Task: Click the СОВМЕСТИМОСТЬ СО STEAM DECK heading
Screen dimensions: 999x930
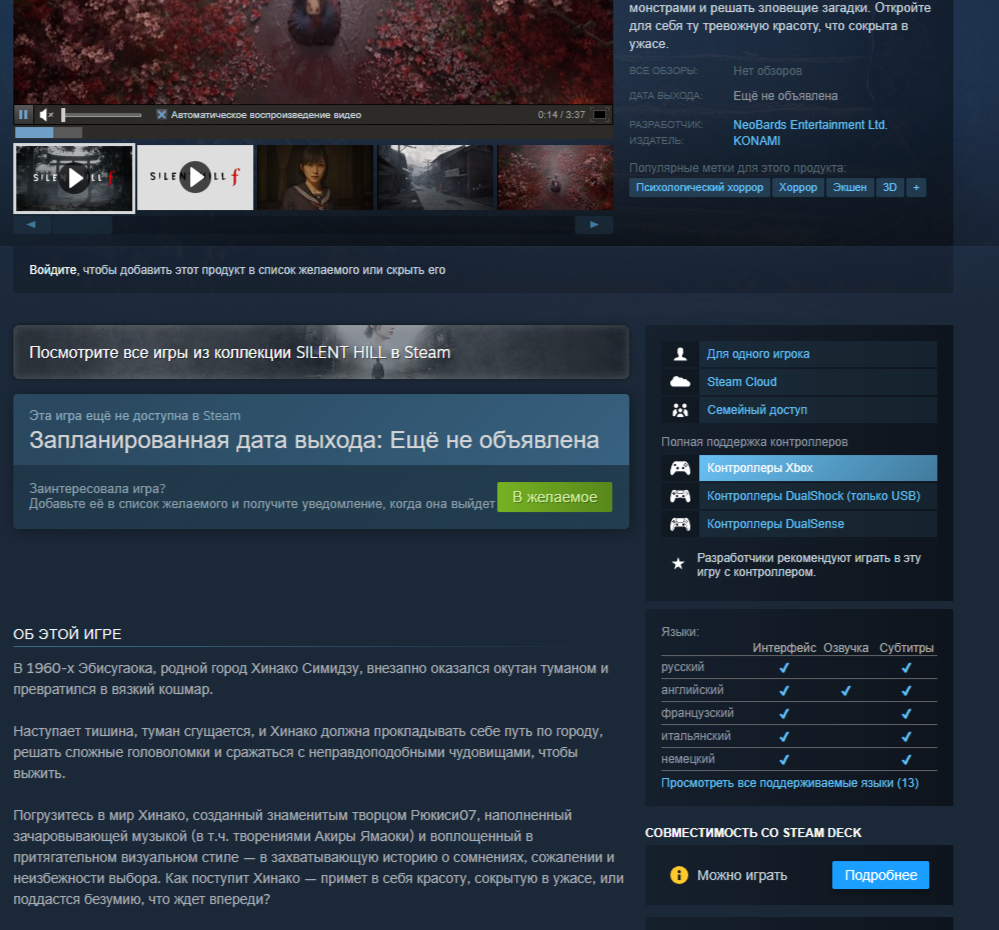Action: (x=752, y=833)
